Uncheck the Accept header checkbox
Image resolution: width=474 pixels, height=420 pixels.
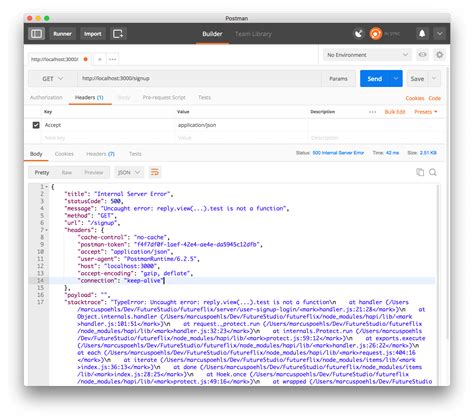click(x=36, y=125)
